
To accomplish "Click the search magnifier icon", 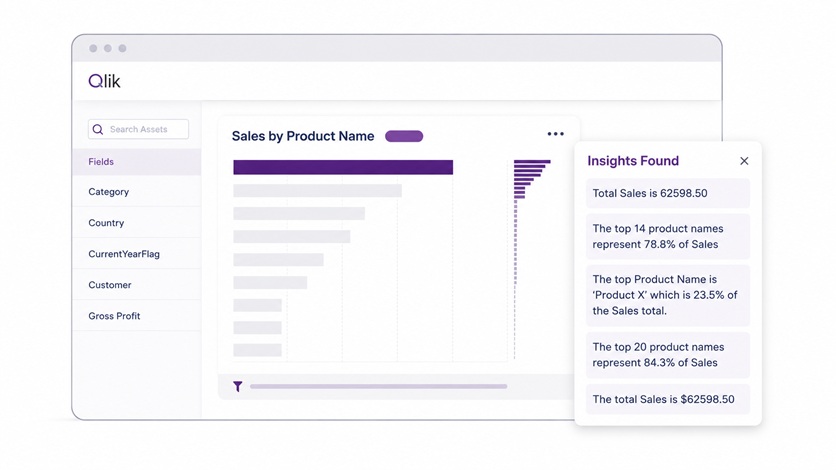I will (98, 129).
